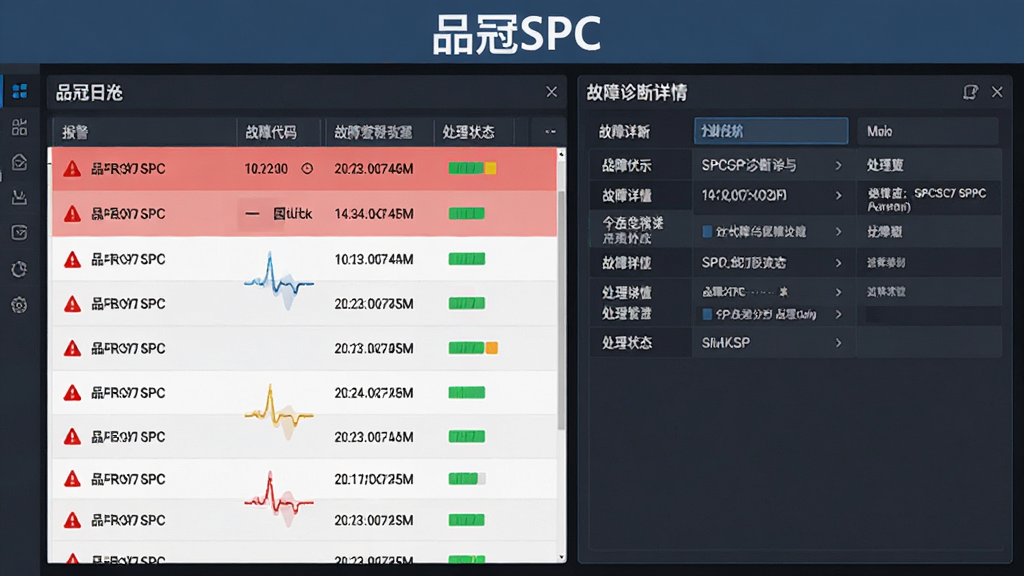
Task: Expand the chevron beside the second blue checkbox row
Action: point(839,315)
